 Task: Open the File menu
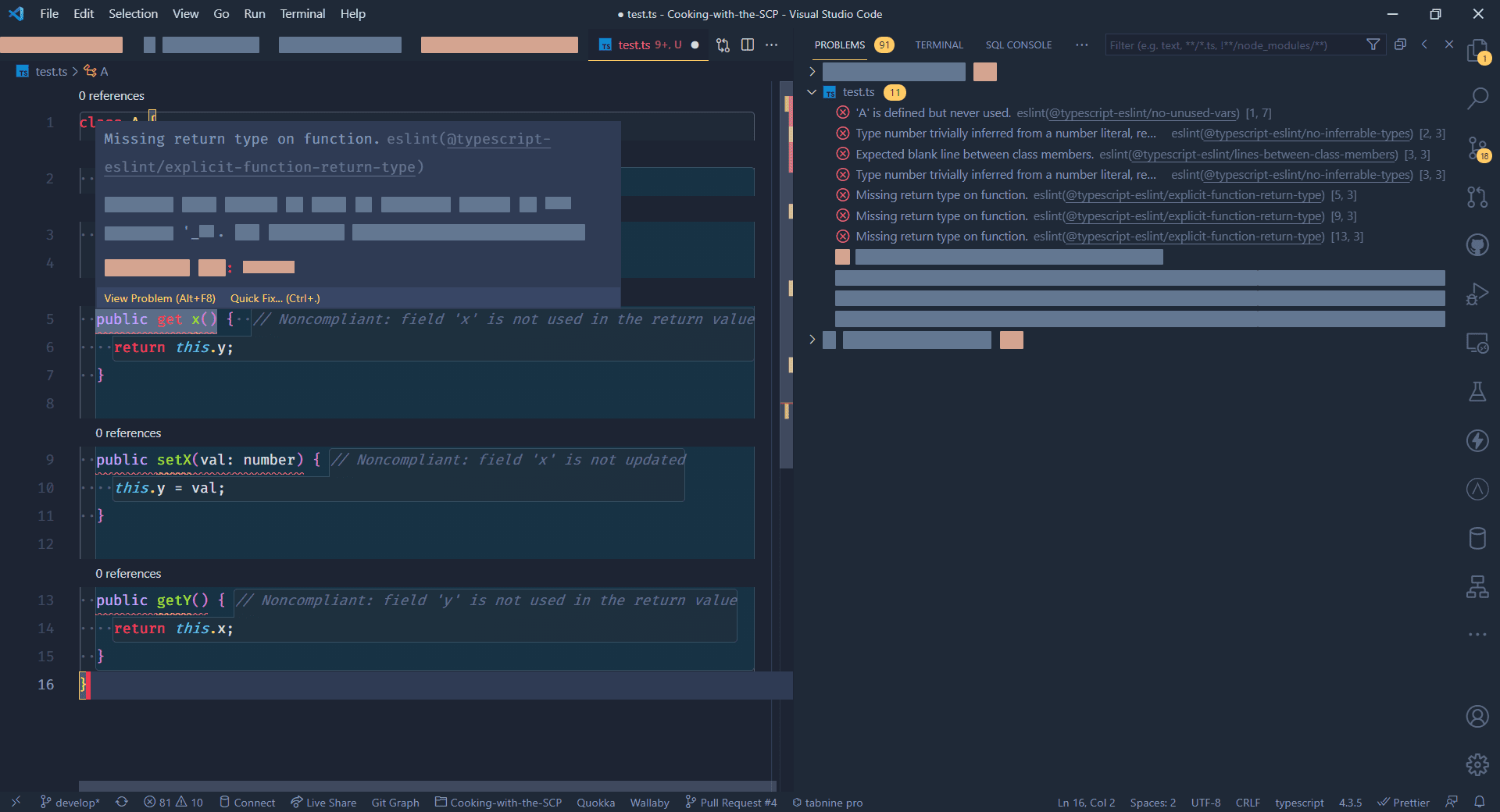49,14
